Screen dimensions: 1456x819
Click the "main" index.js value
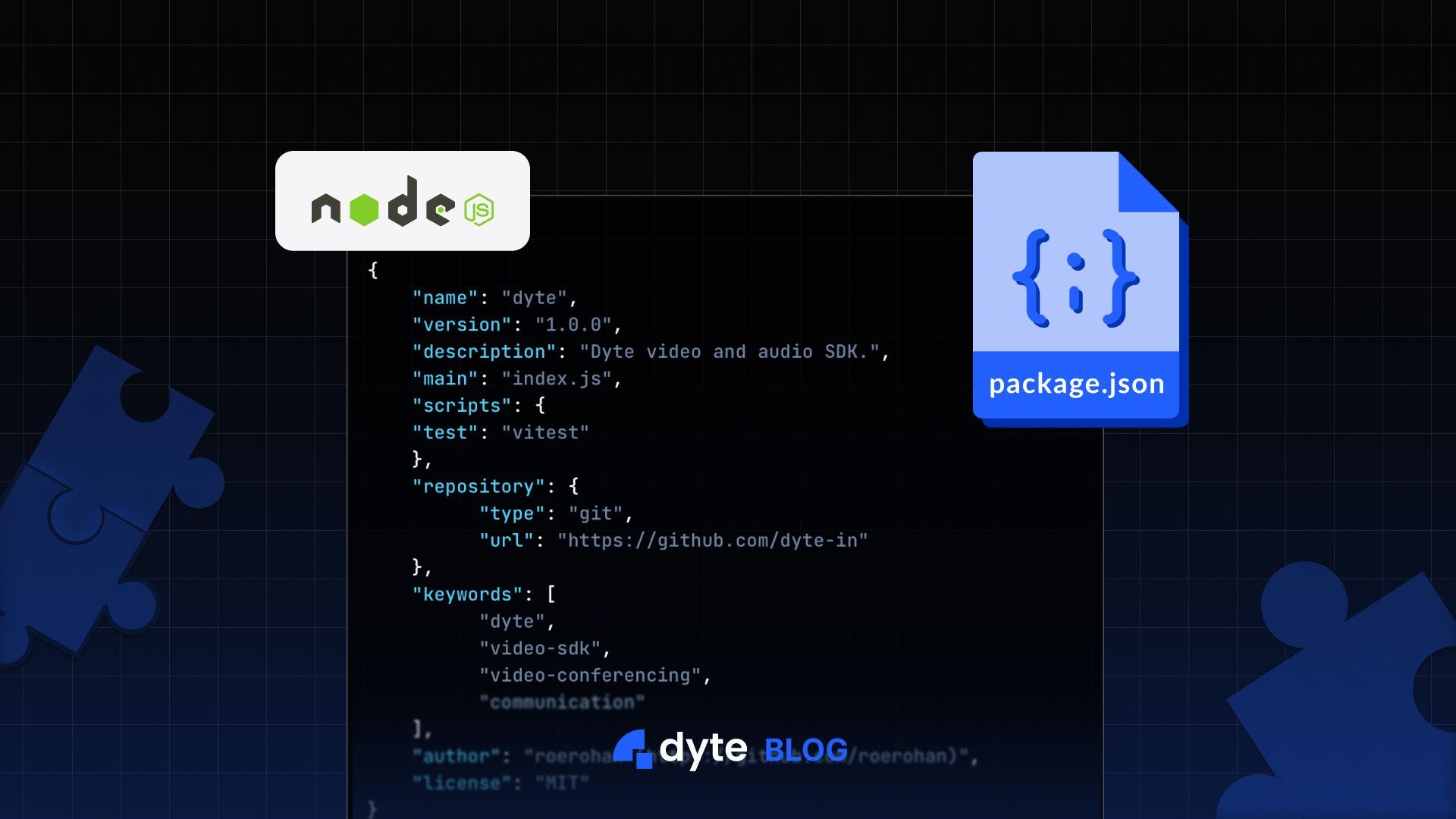point(557,379)
